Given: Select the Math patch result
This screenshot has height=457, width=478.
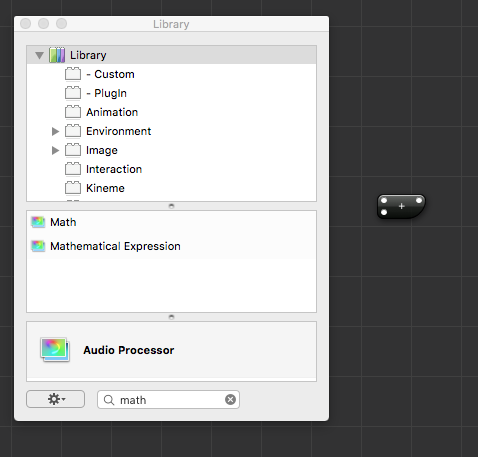Looking at the screenshot, I should 171,222.
